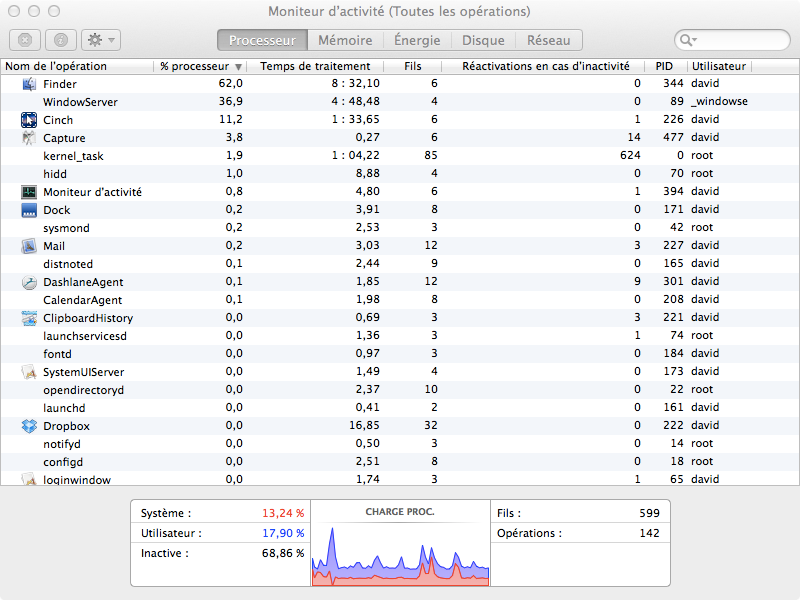800x600 pixels.
Task: Click the Dock process icon
Action: (29, 210)
